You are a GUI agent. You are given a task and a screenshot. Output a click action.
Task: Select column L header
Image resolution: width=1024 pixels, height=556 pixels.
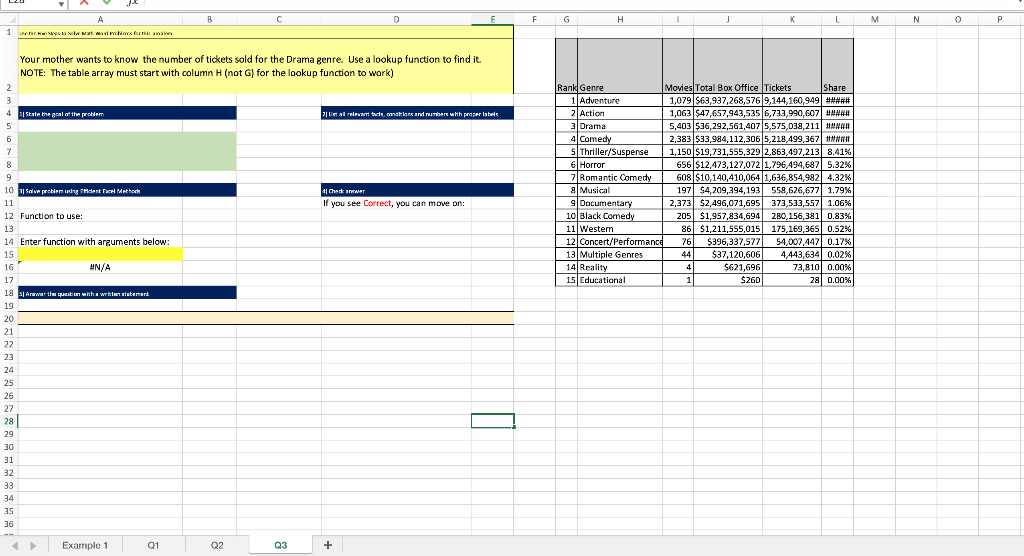point(837,20)
